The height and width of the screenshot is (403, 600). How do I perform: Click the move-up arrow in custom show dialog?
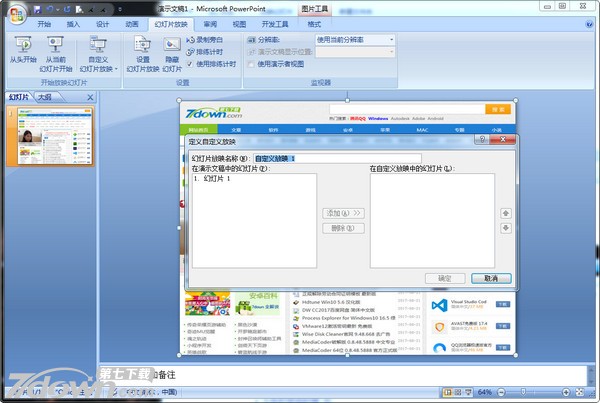(x=505, y=213)
